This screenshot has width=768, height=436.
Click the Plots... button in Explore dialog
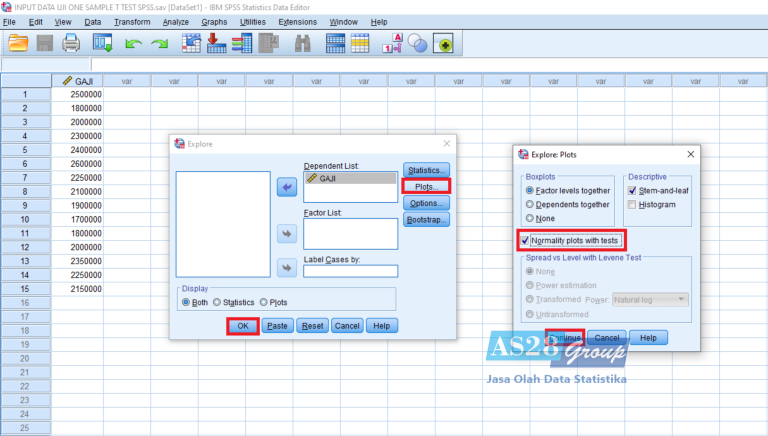click(x=426, y=186)
